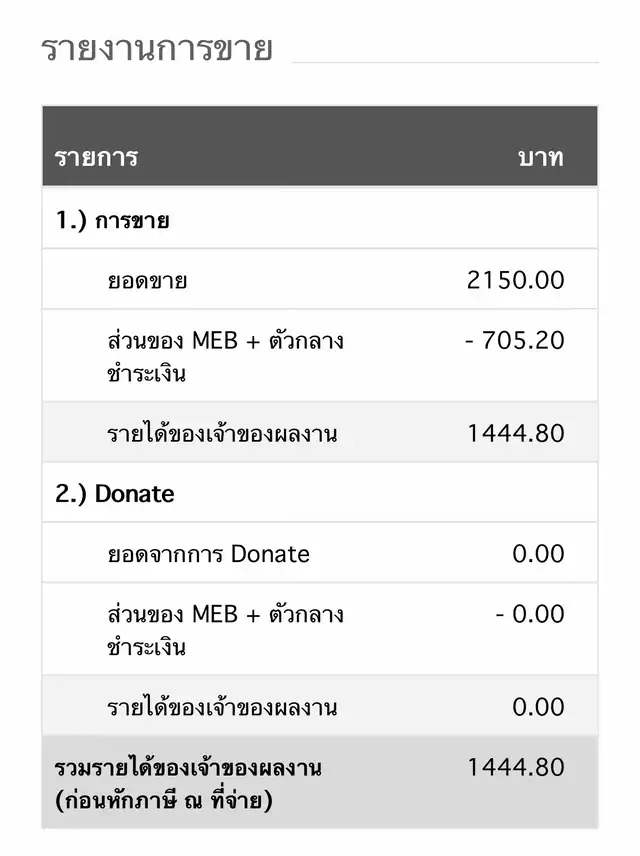The image size is (640, 856).
Task: Select the final 1444.80 total amount
Action: pyautogui.click(x=516, y=767)
